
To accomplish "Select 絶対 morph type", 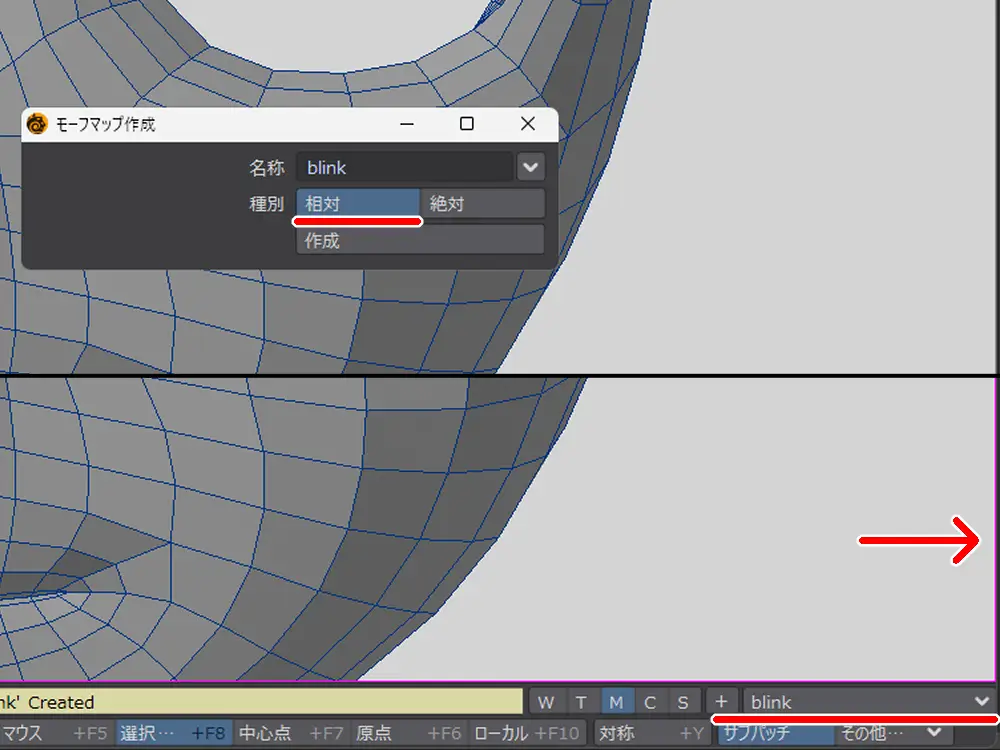I will 483,203.
